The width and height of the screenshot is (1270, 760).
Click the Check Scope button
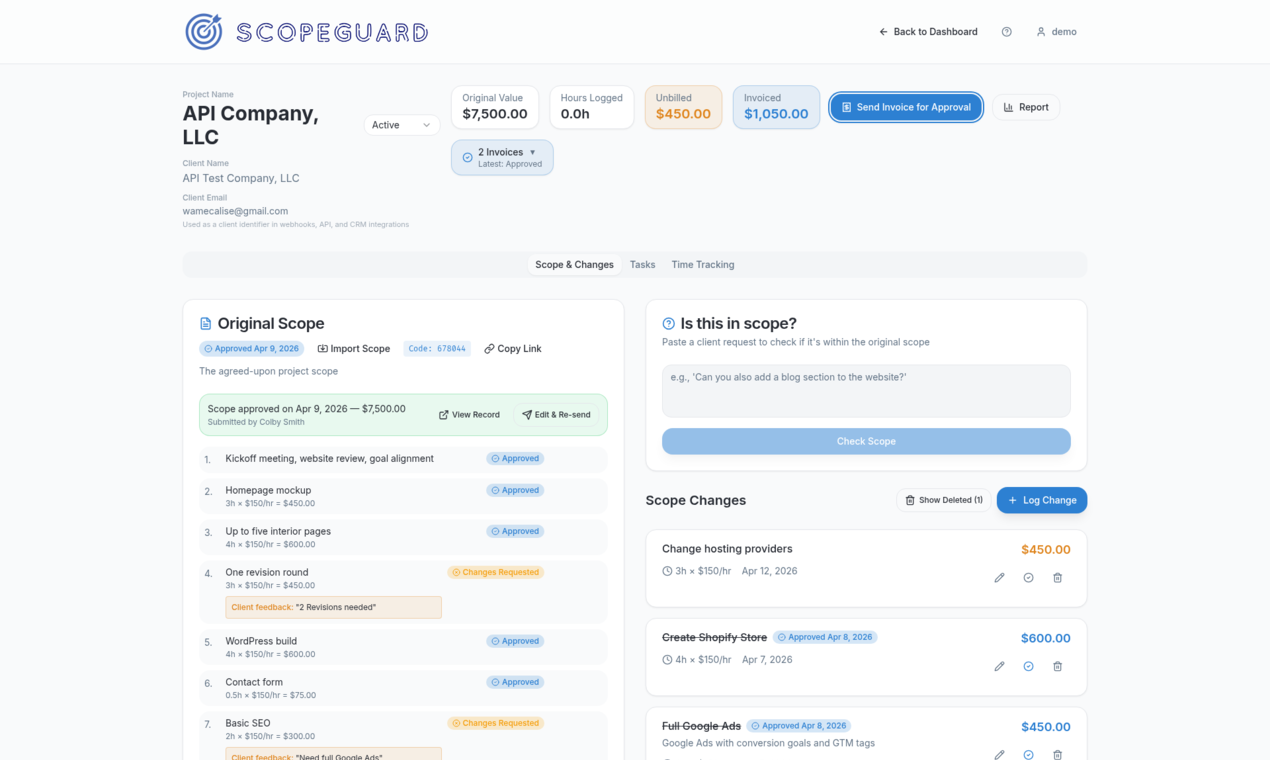(866, 441)
